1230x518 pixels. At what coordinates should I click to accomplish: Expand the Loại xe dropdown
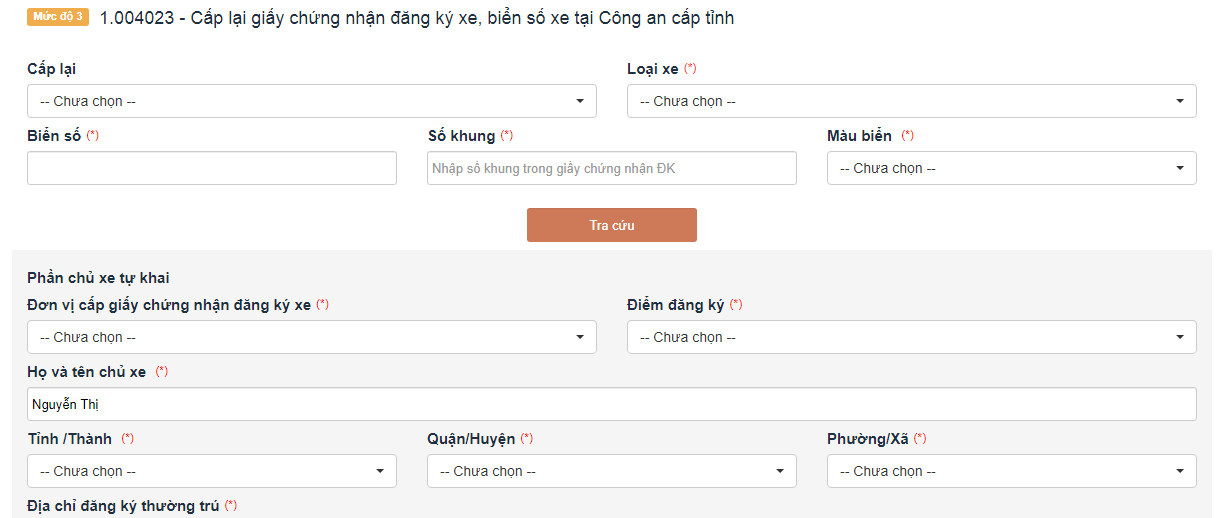[911, 101]
